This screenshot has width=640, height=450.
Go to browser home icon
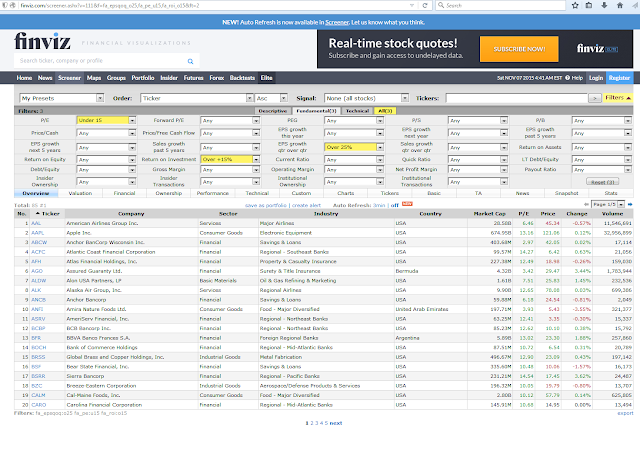click(620, 5)
